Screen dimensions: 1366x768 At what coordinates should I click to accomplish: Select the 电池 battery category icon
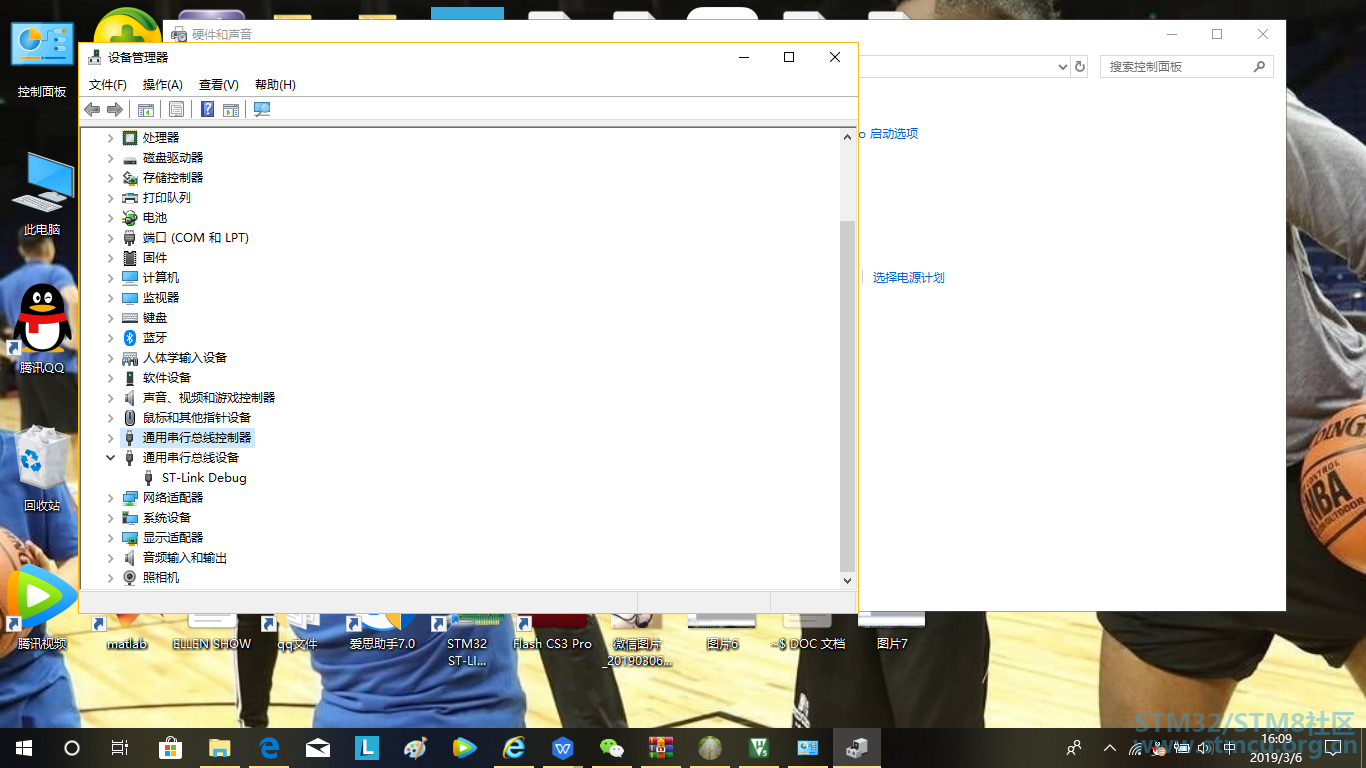coord(129,218)
